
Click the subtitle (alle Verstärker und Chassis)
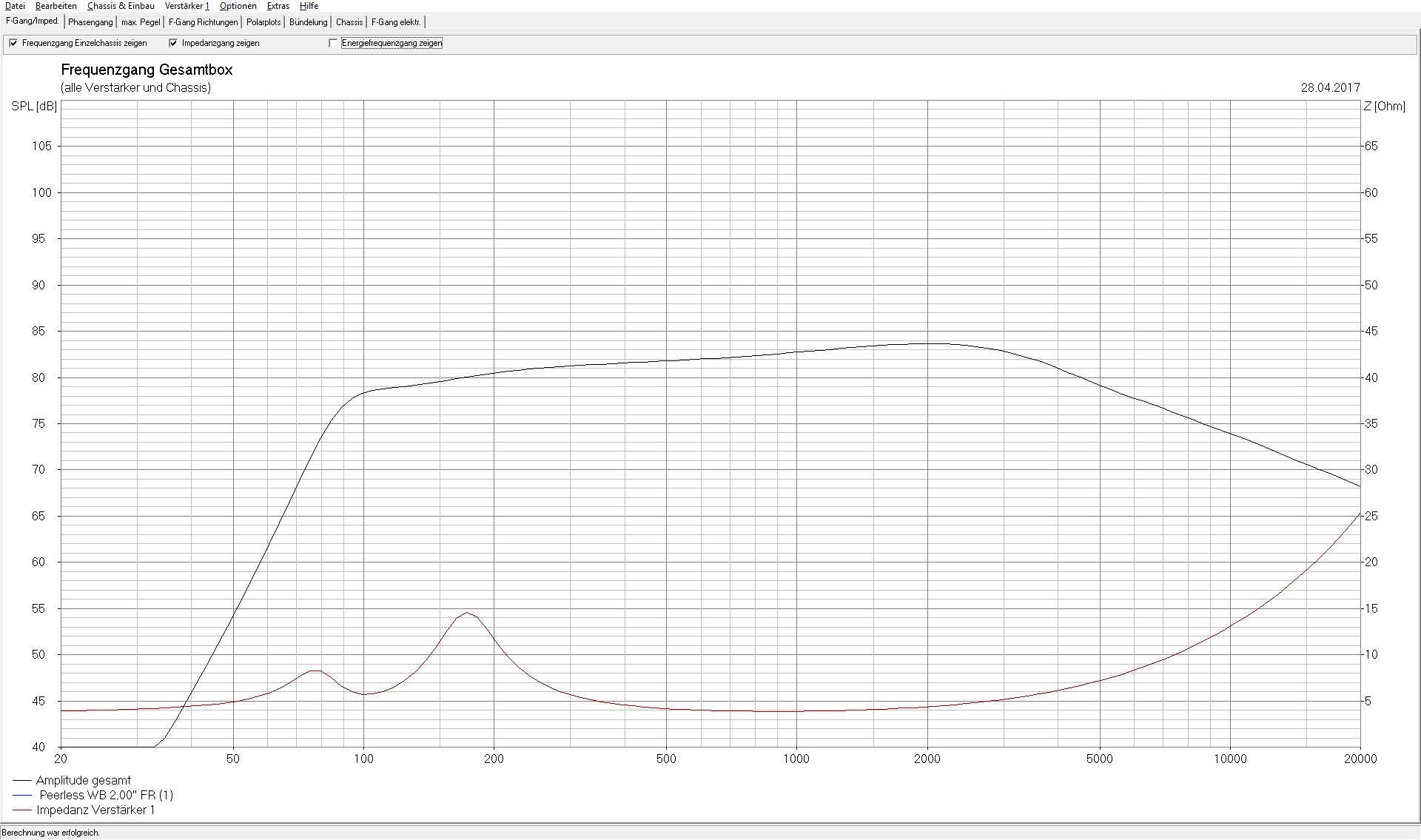coord(135,87)
